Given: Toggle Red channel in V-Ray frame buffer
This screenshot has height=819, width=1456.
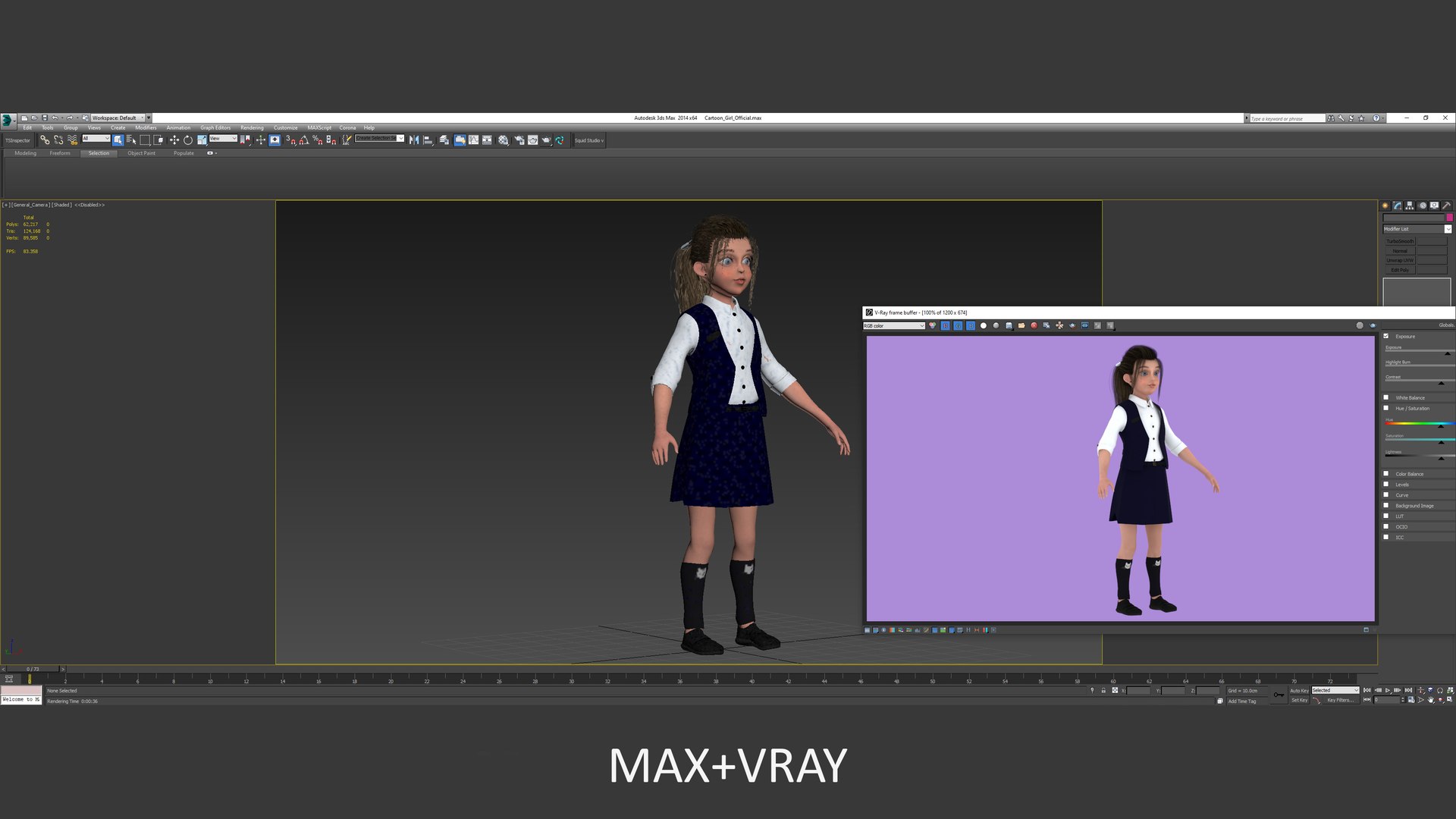Looking at the screenshot, I should pyautogui.click(x=946, y=325).
